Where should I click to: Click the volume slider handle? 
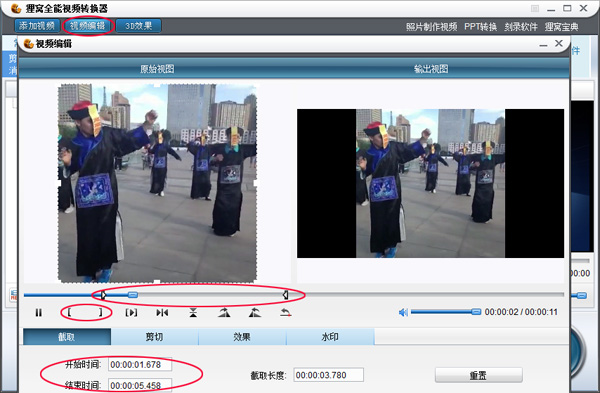pyautogui.click(x=476, y=312)
